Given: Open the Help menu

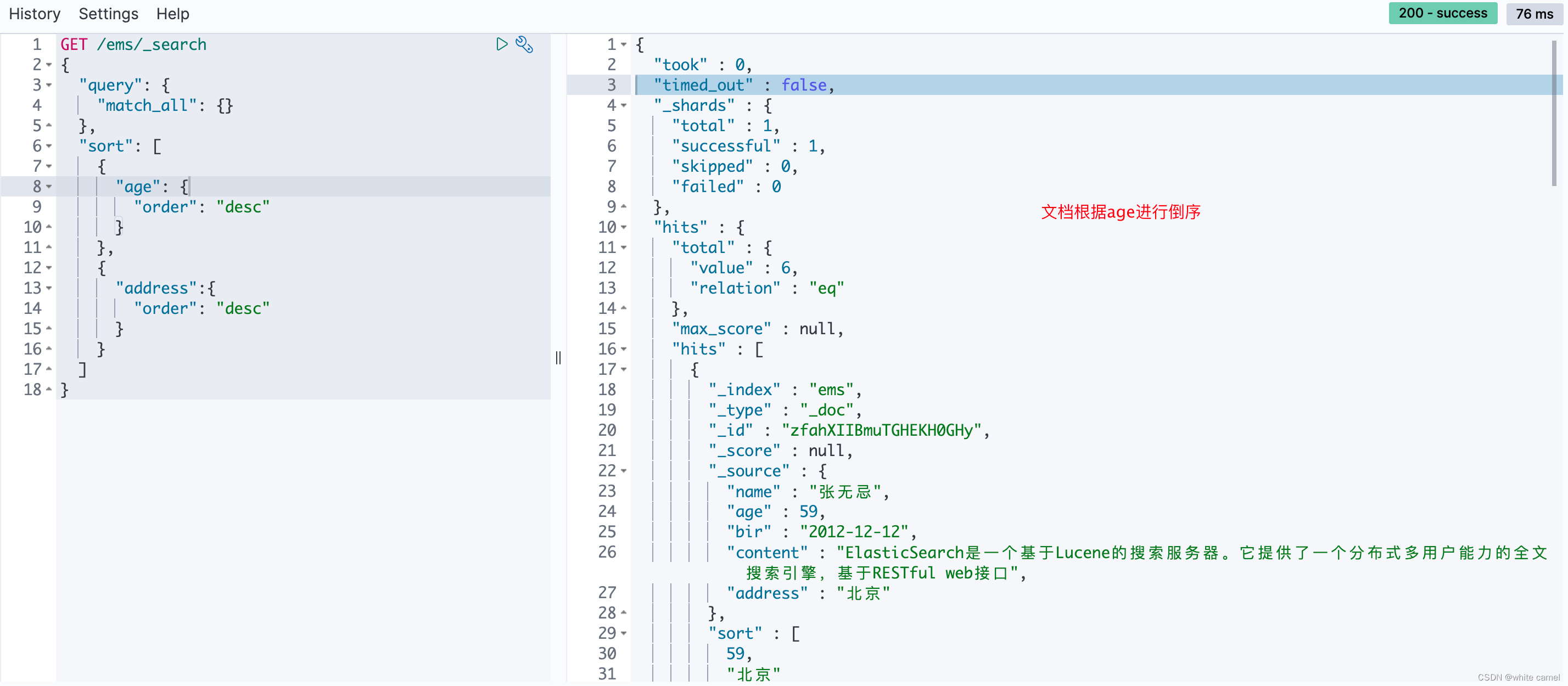Looking at the screenshot, I should point(173,13).
